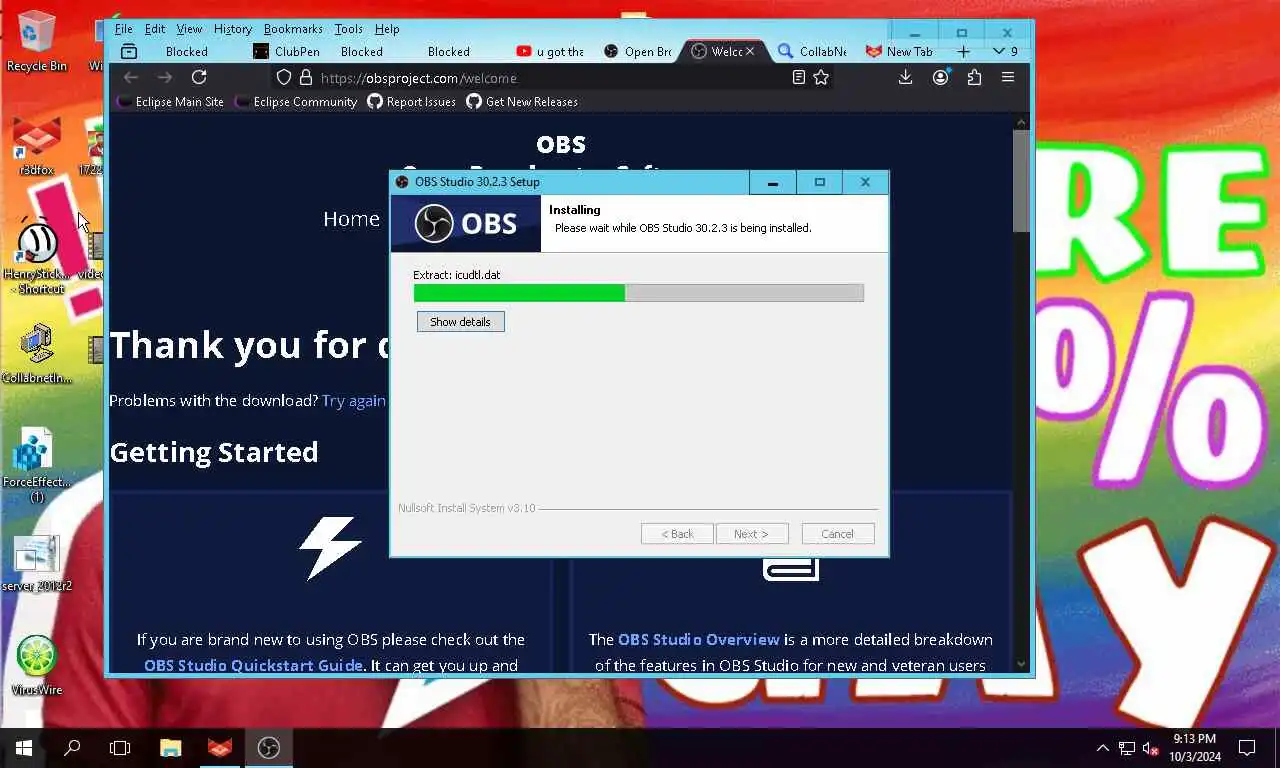Open File Explorer from the taskbar

[x=171, y=747]
